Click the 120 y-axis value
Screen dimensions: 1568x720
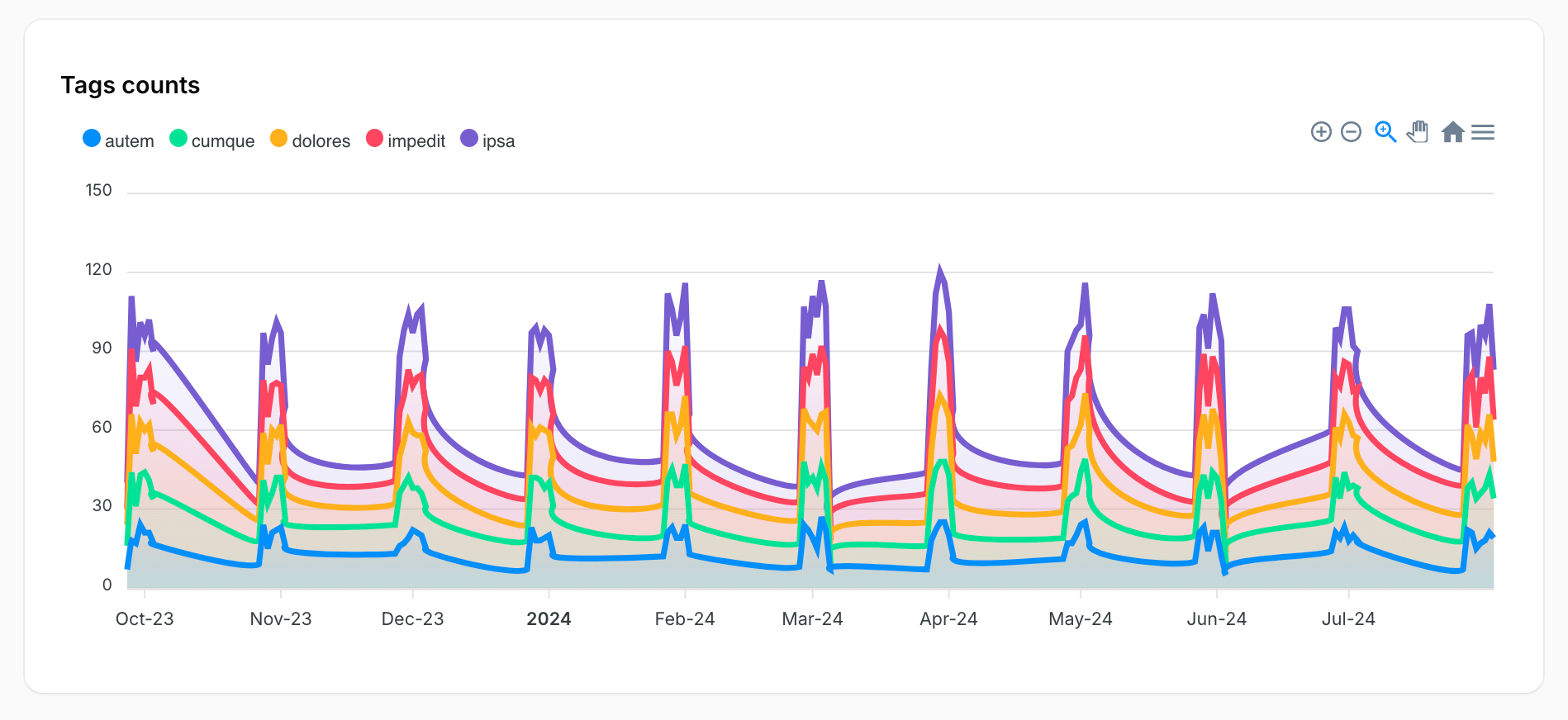(x=98, y=270)
